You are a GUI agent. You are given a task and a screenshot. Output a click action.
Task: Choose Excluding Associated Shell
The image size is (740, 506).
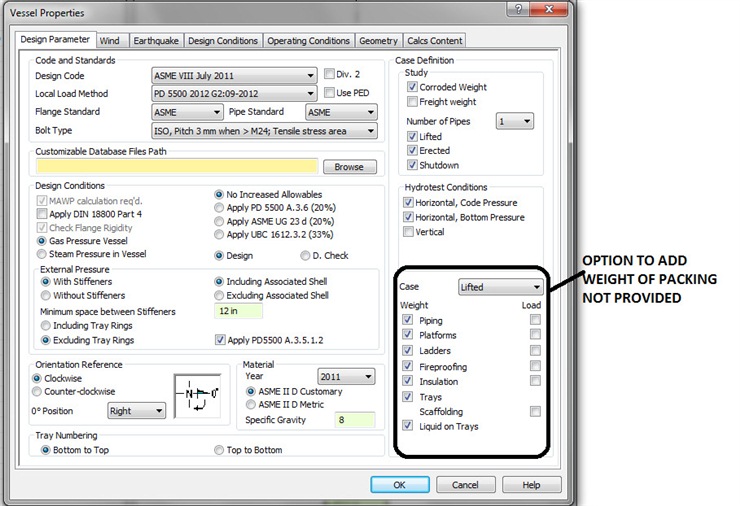click(219, 295)
